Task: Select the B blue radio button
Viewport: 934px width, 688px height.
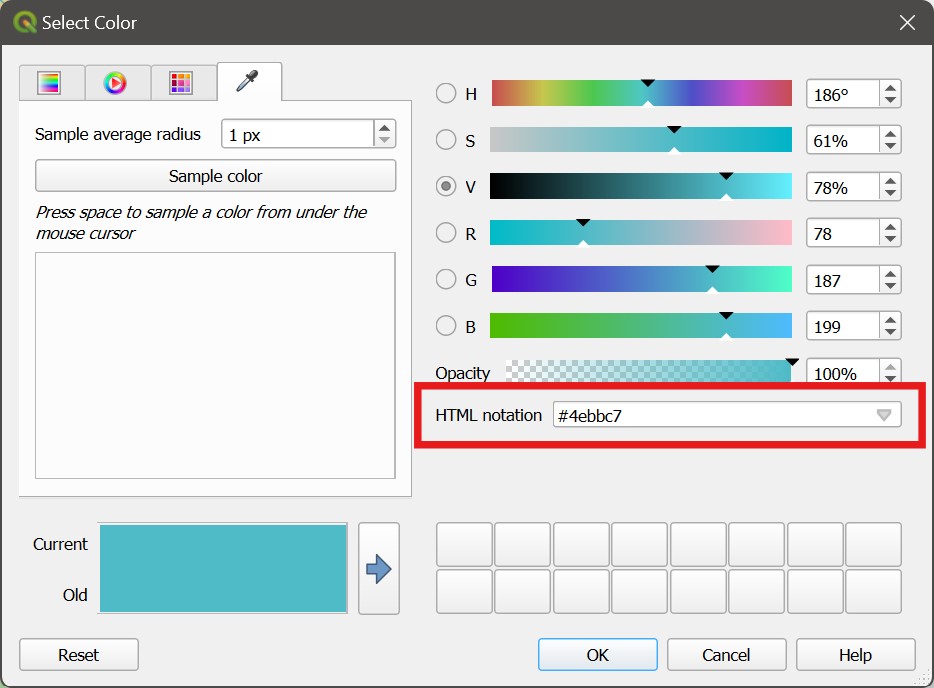Action: (x=446, y=326)
